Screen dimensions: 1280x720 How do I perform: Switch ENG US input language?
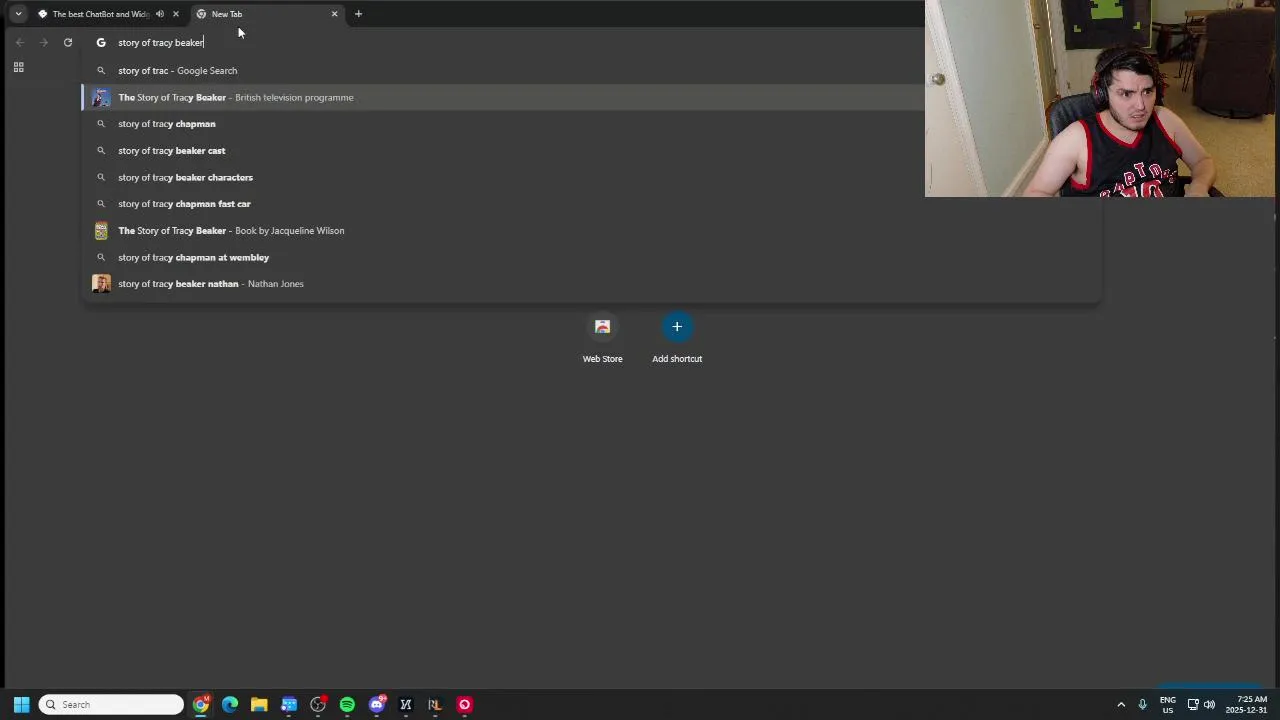[1167, 705]
